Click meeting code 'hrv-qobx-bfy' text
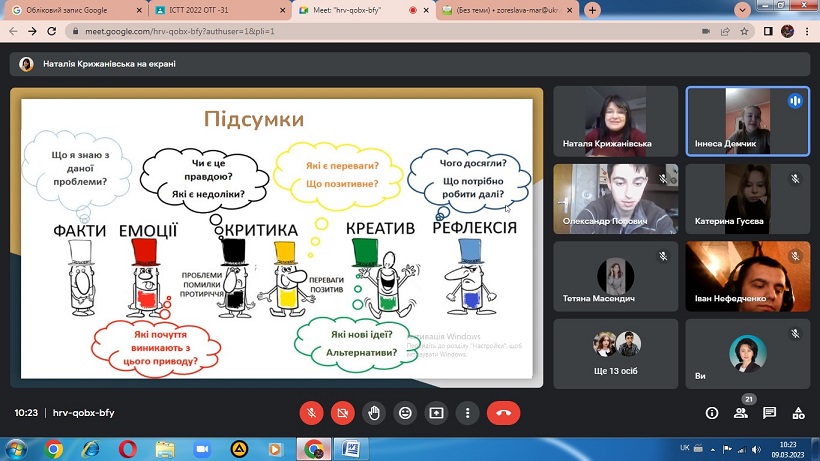The height and width of the screenshot is (461, 820). point(84,413)
